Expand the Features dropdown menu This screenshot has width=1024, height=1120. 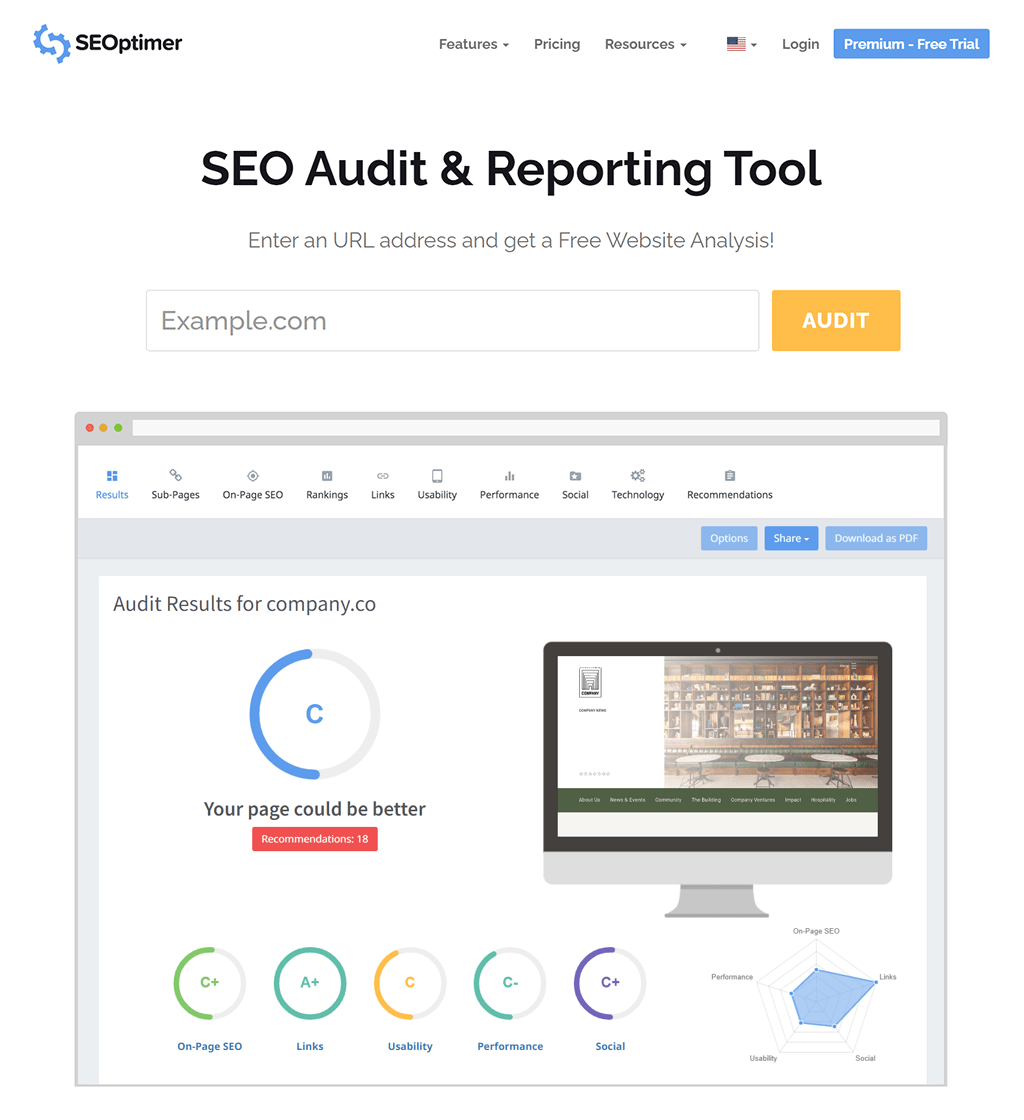[x=474, y=44]
